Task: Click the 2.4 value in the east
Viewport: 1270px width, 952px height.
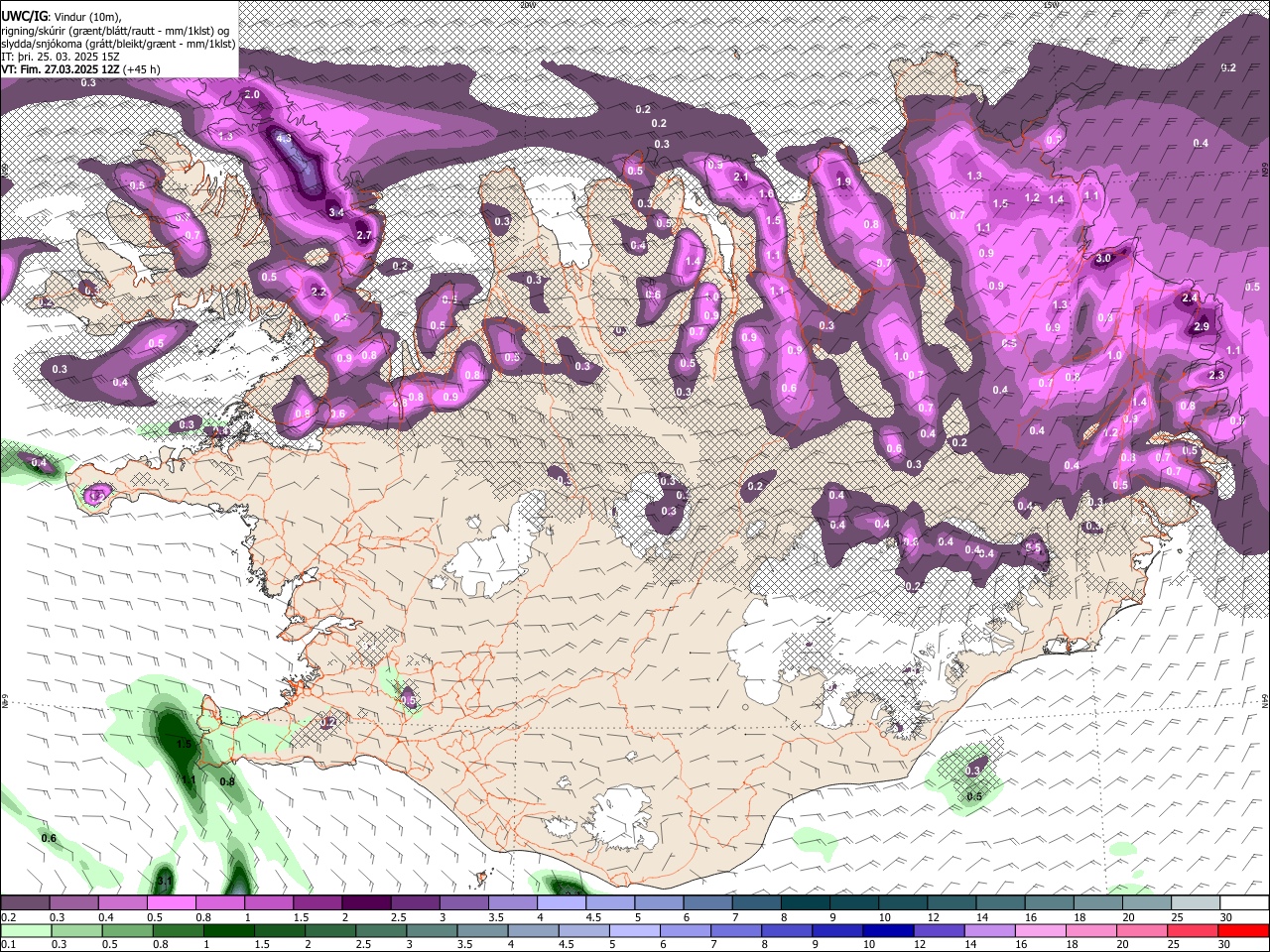Action: pos(1191,297)
